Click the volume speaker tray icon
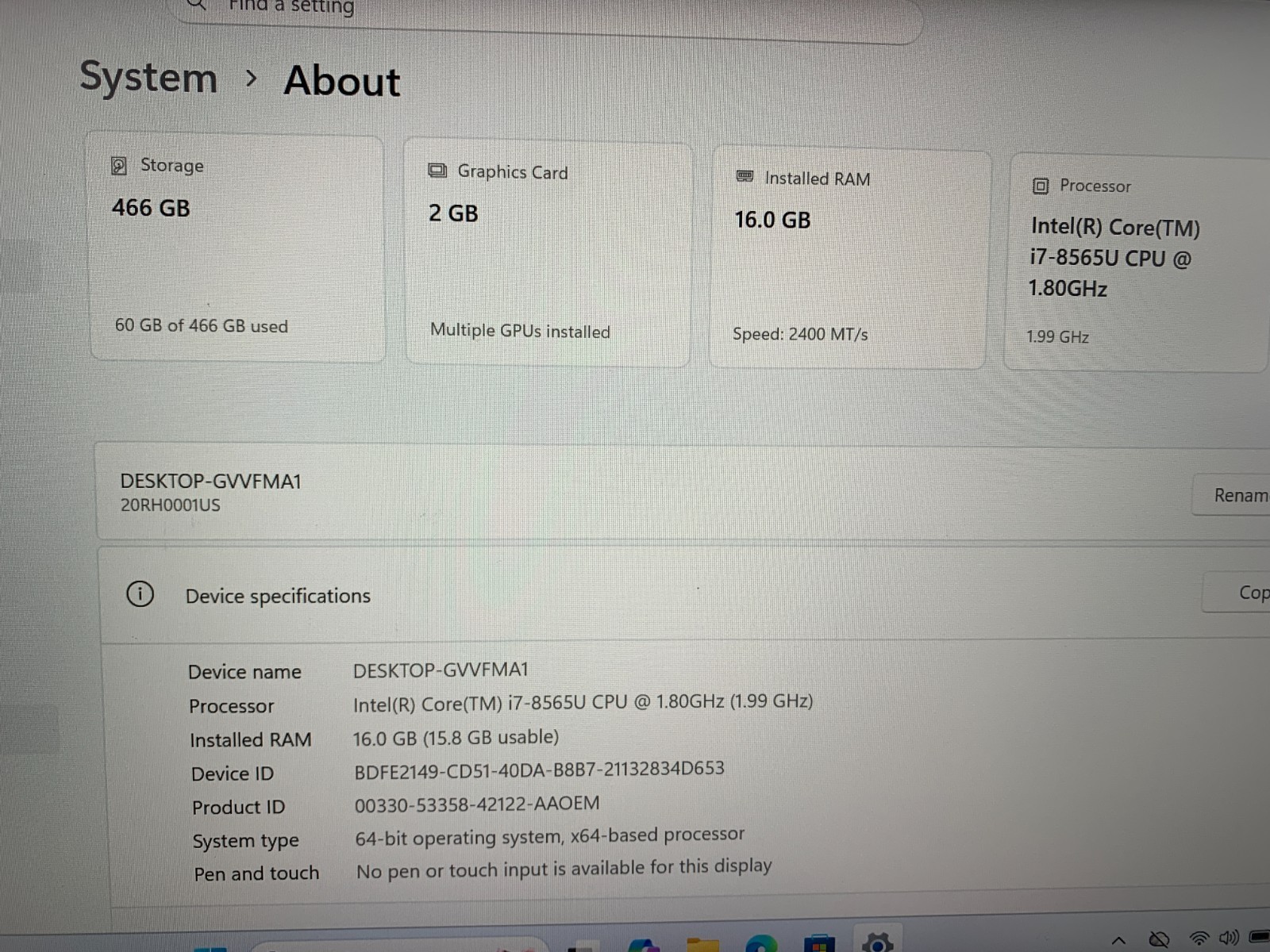This screenshot has height=952, width=1270. (1229, 939)
